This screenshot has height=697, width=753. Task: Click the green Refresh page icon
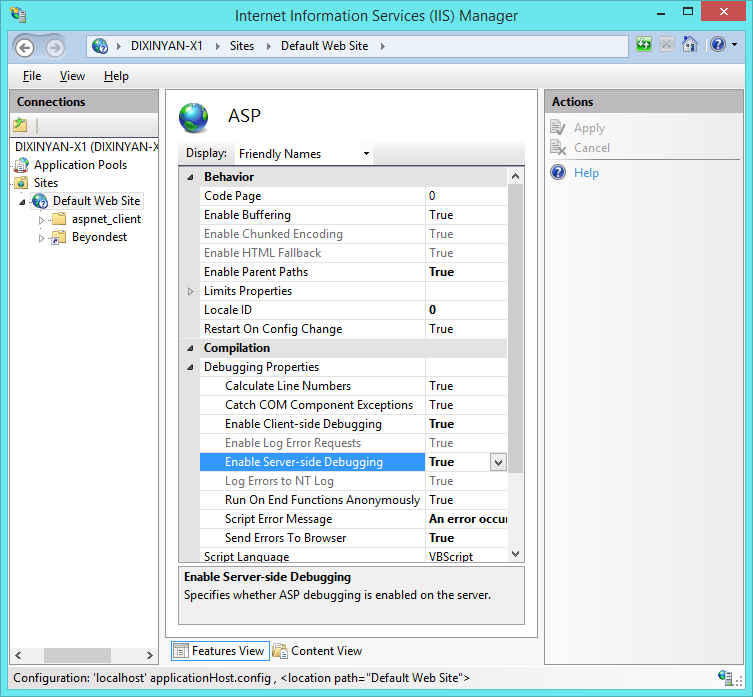[644, 45]
